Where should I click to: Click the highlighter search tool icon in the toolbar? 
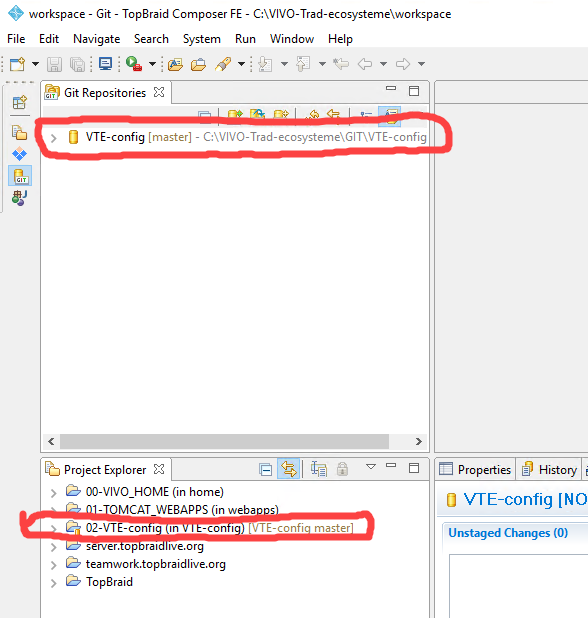point(223,64)
